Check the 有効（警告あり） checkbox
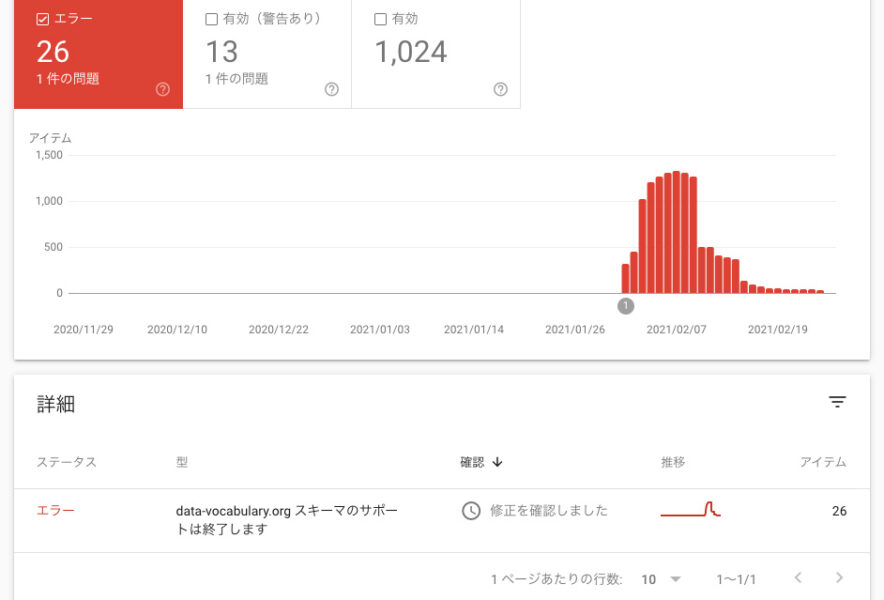The image size is (884, 600). coord(211,19)
